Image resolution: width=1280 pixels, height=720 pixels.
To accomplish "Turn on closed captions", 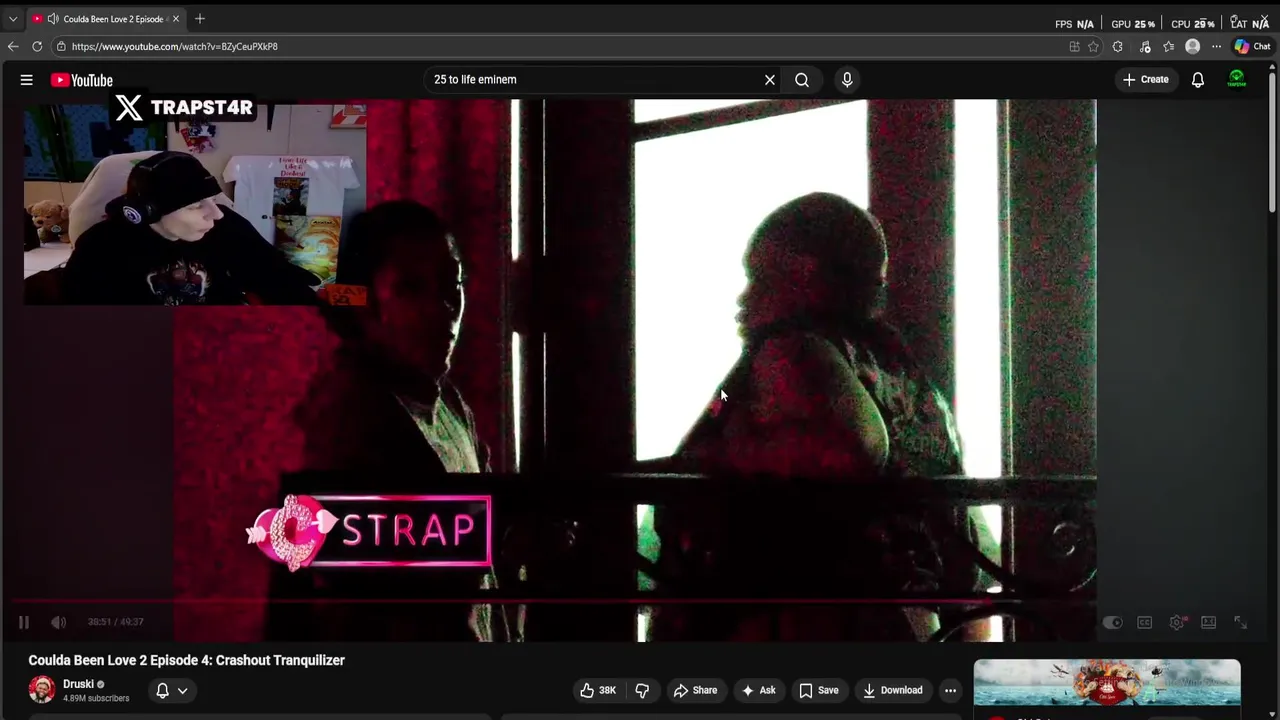I will click(1145, 622).
